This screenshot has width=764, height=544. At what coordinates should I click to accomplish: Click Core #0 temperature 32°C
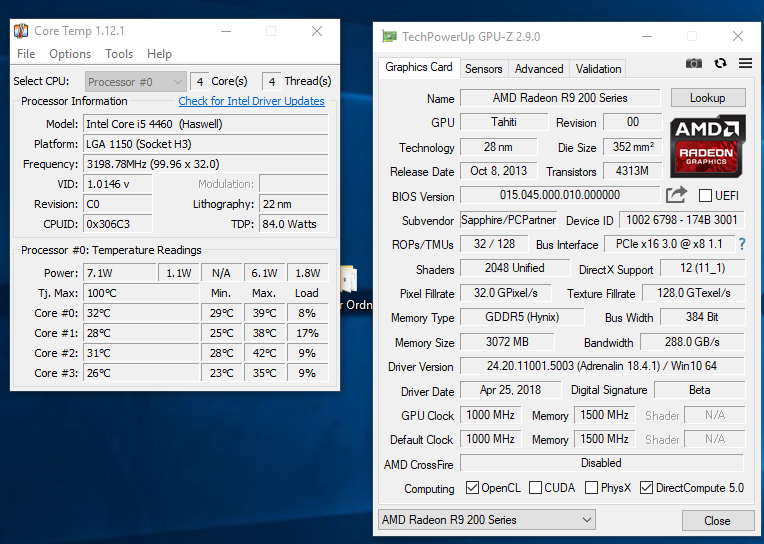tap(141, 313)
